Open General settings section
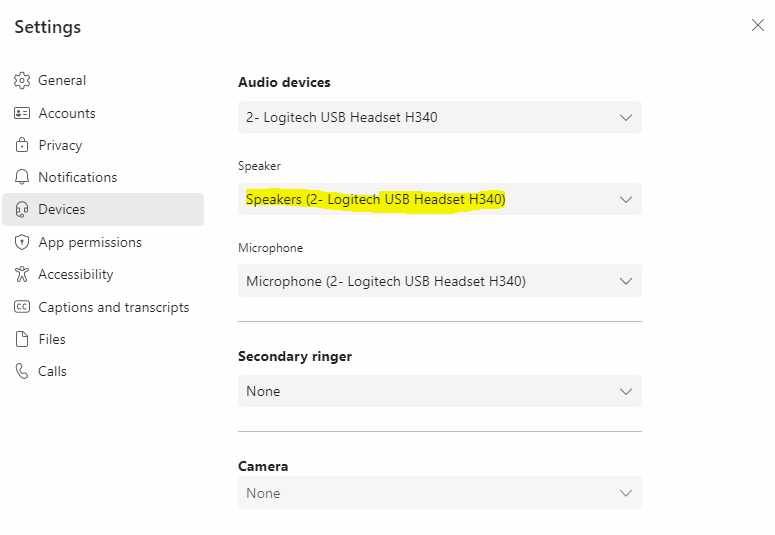 pos(103,80)
